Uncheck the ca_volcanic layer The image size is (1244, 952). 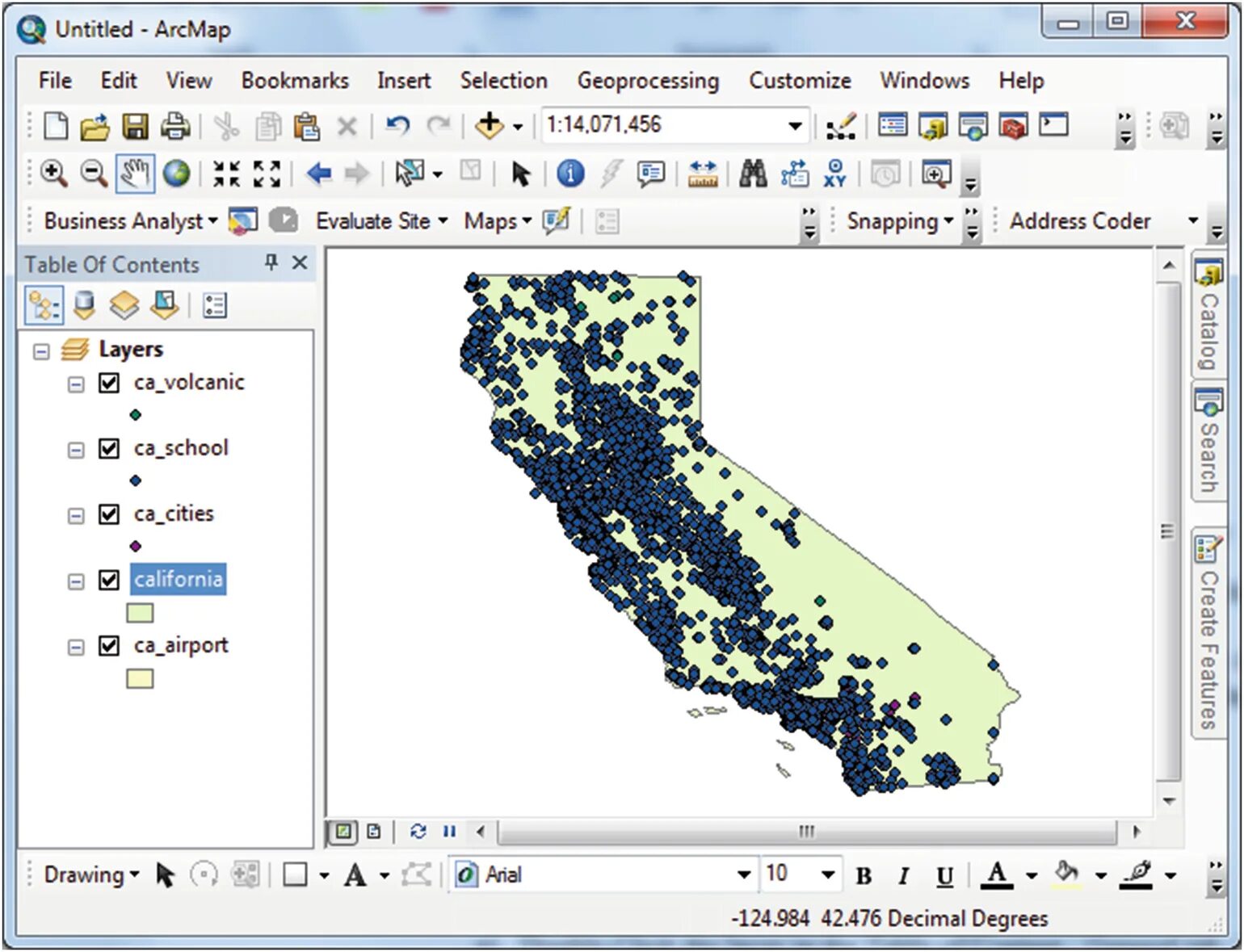tap(109, 383)
